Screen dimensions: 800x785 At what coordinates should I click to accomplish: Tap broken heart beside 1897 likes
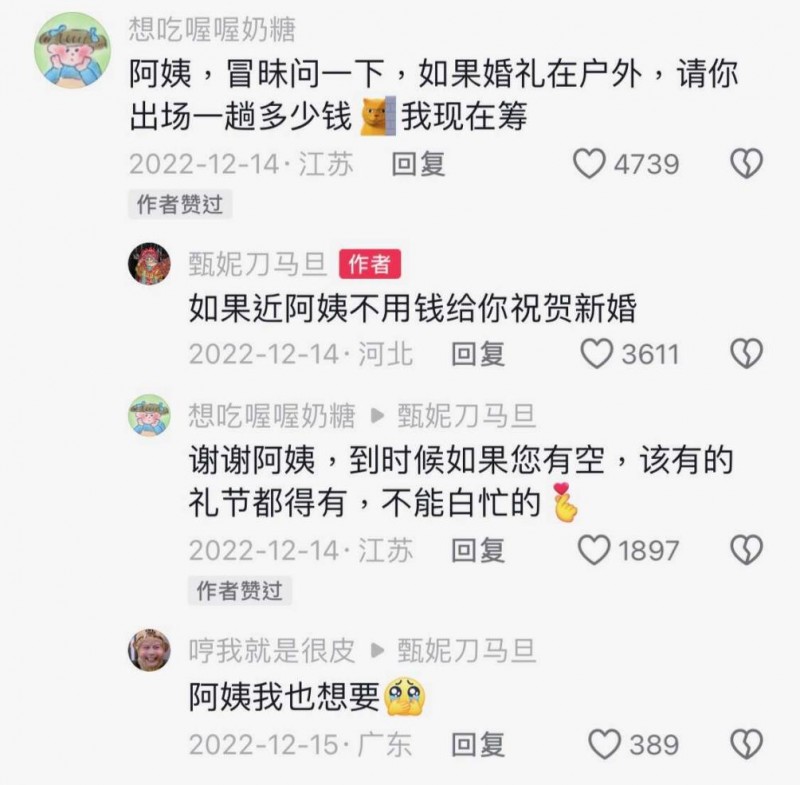[x=746, y=550]
